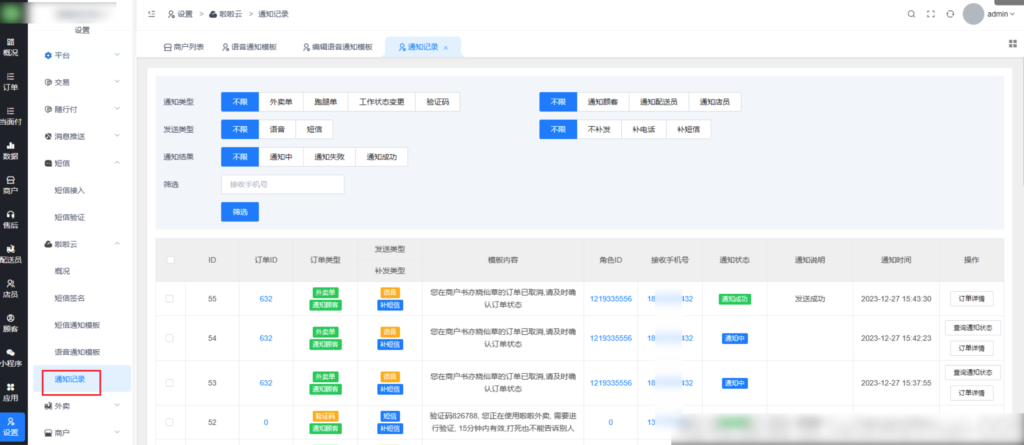The height and width of the screenshot is (445, 1024).
Task: Switch to the 商户列表 tab
Action: pos(184,47)
